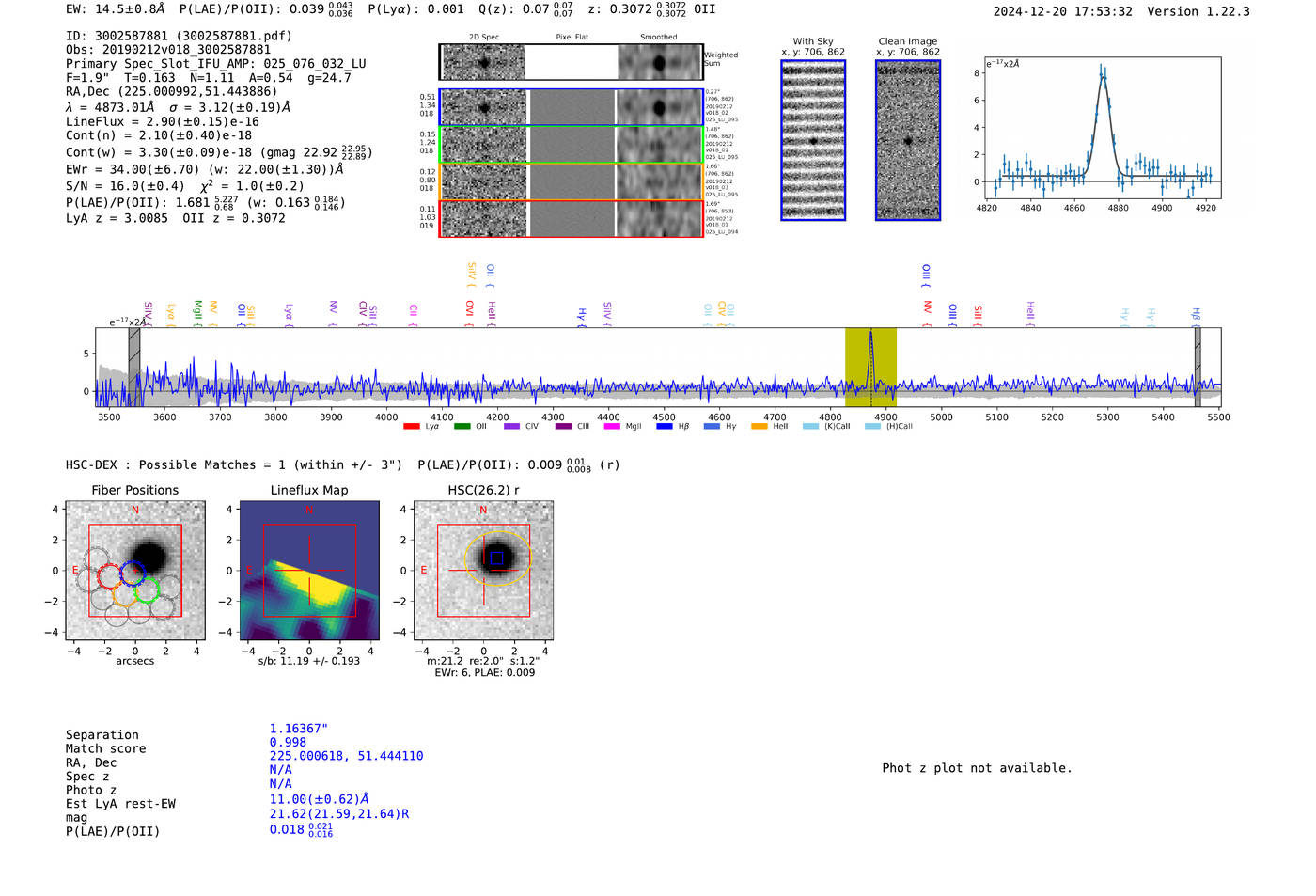Select the blue-bordered 2D spectrum row
Screen dimensions: 1316x896
(571, 108)
